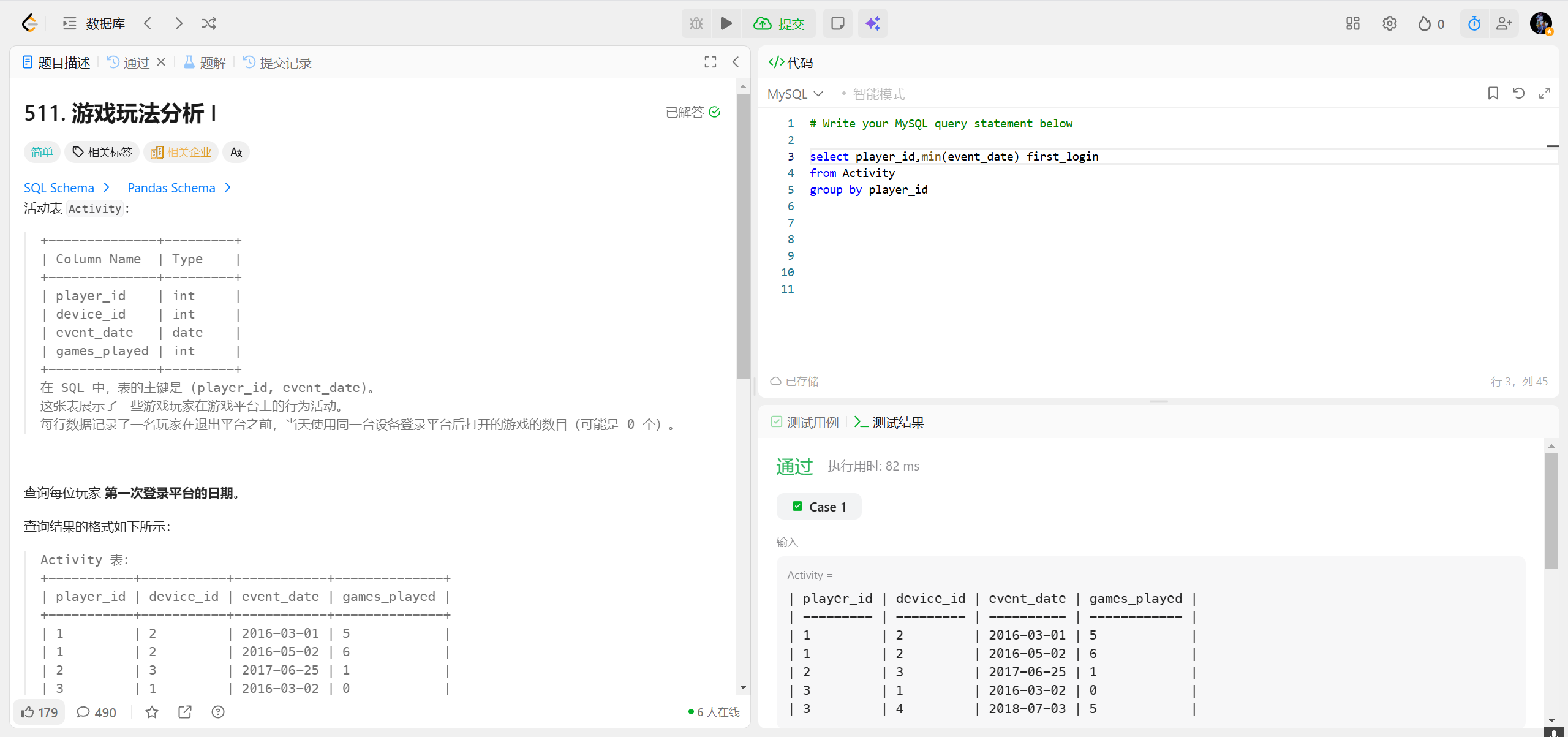Screen dimensions: 1568x737
Task: Click the green 提交 submit button
Action: click(779, 23)
